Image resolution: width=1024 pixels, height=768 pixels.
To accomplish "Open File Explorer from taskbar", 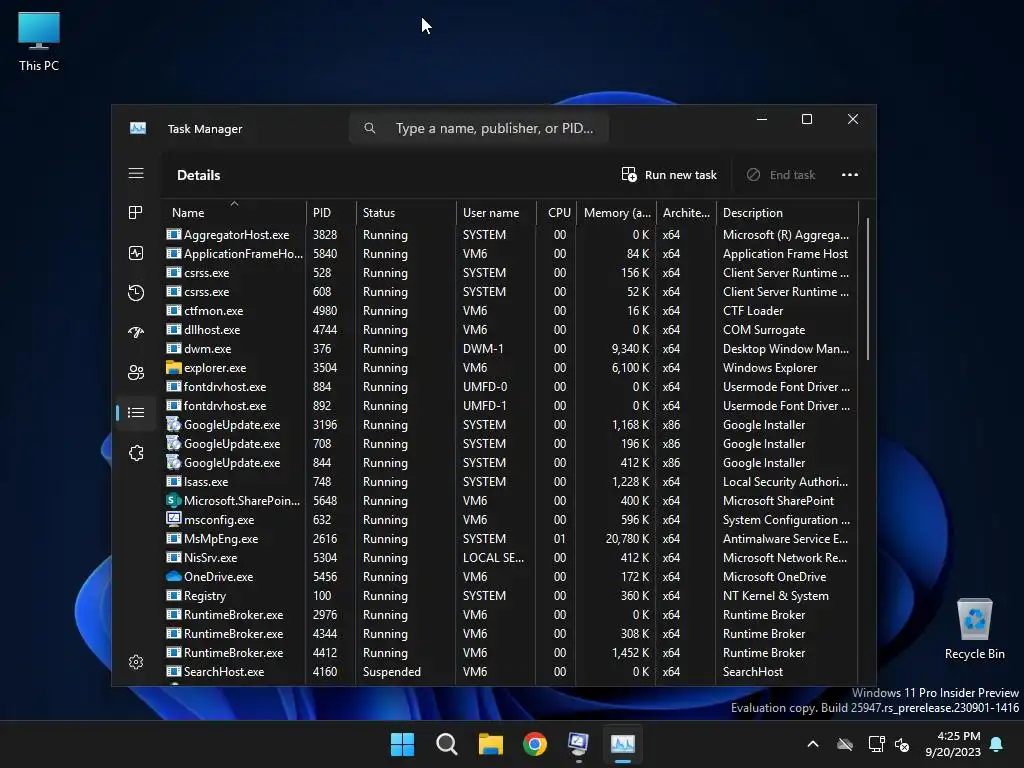I will coord(490,744).
